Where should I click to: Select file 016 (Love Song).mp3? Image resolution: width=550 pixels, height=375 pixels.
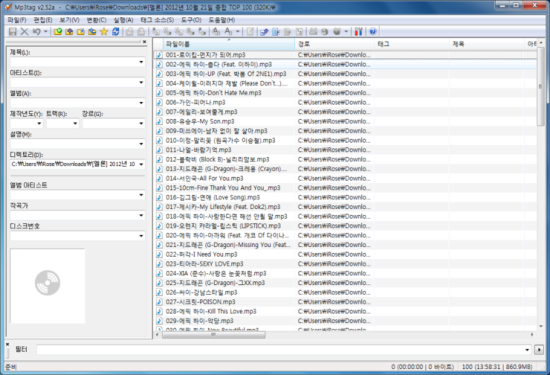(x=213, y=197)
